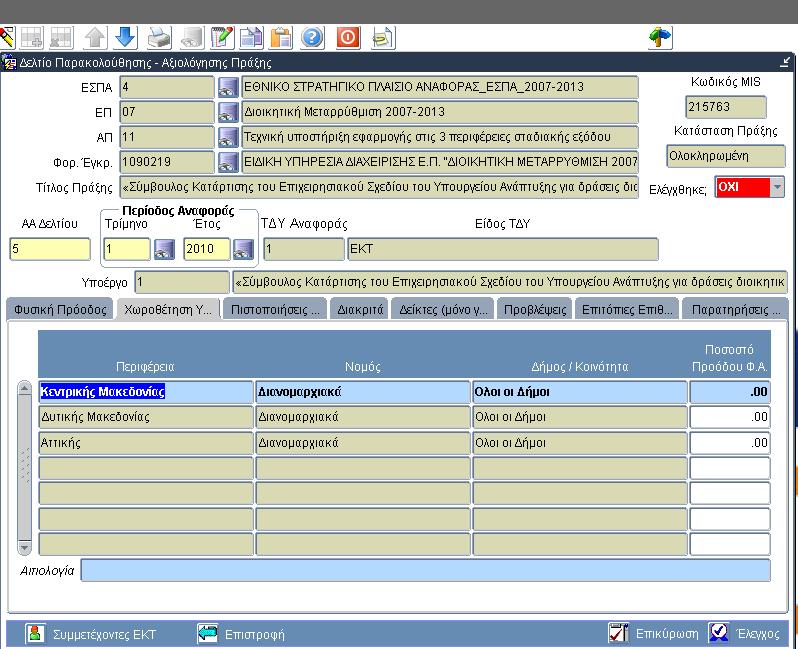Click the Επιστροφή button
798x649 pixels.
click(x=241, y=634)
